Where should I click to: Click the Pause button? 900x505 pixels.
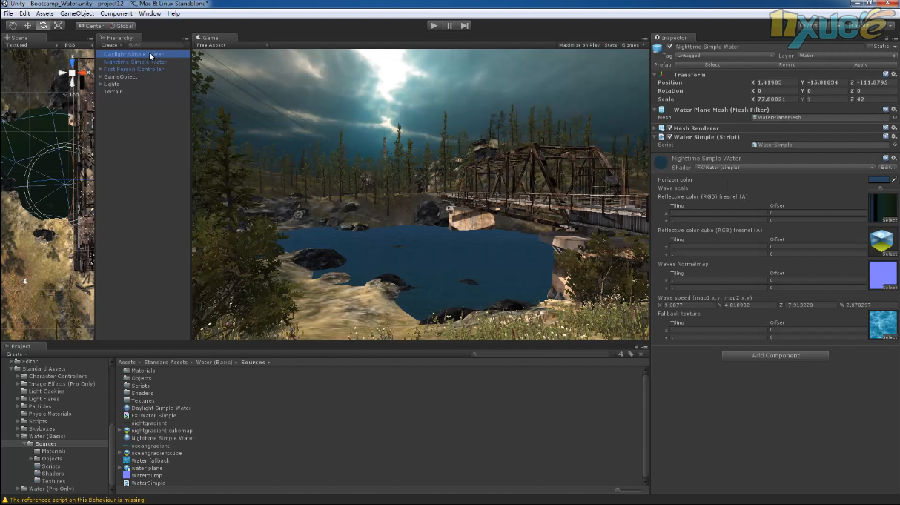(x=449, y=25)
